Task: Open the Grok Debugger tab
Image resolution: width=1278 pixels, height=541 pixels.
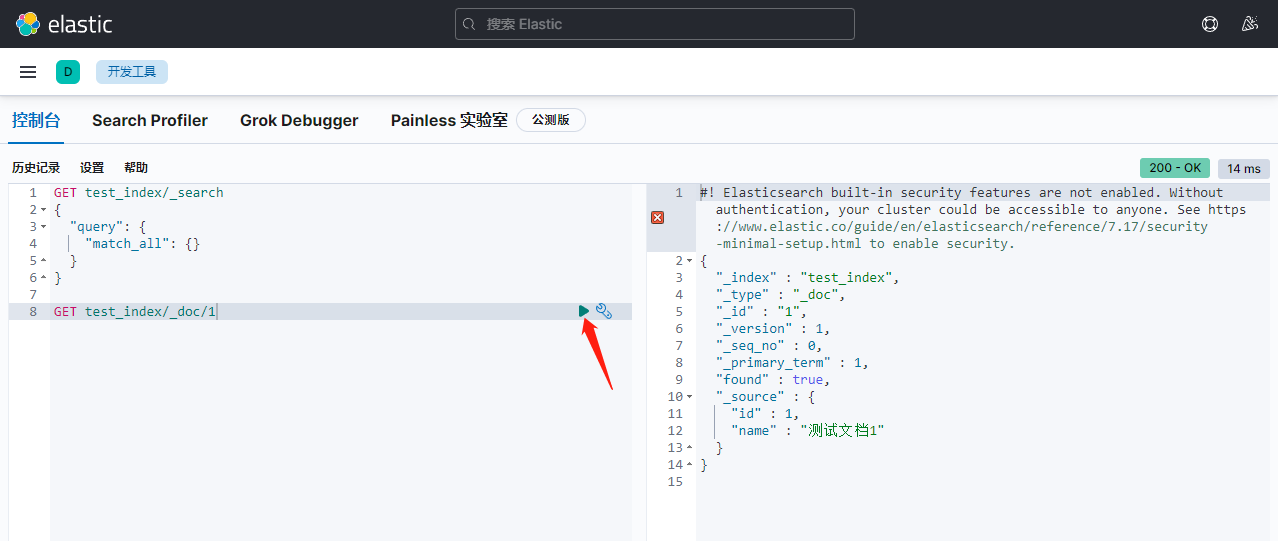Action: [x=299, y=120]
